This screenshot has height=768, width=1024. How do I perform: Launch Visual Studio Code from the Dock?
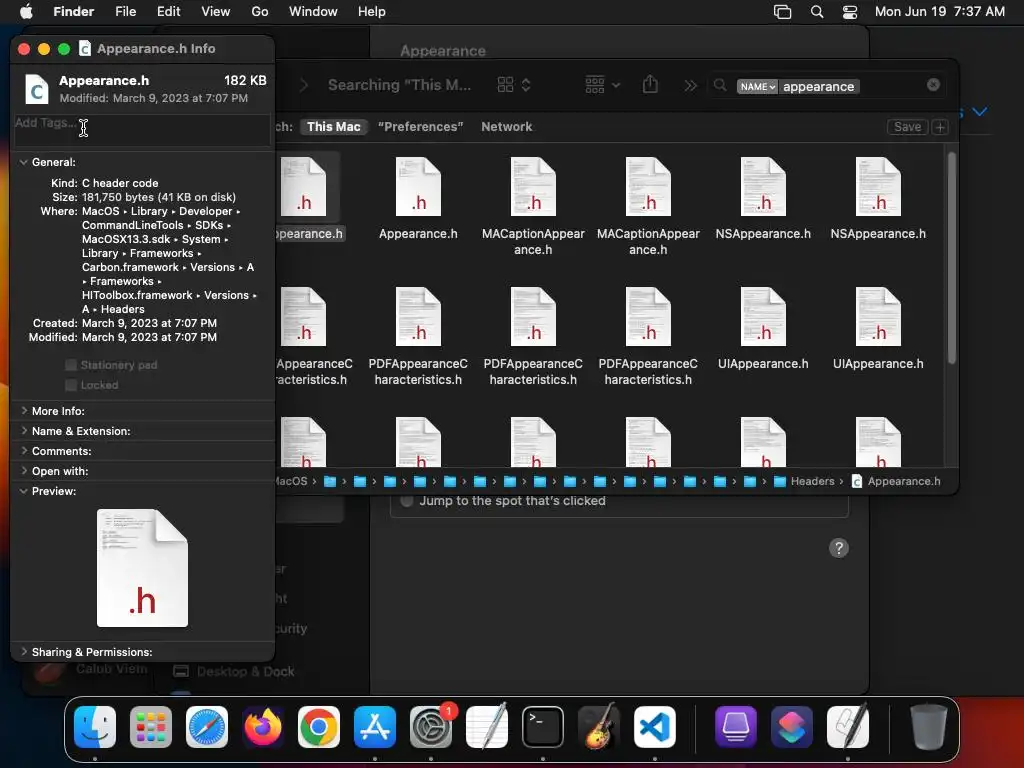click(655, 727)
